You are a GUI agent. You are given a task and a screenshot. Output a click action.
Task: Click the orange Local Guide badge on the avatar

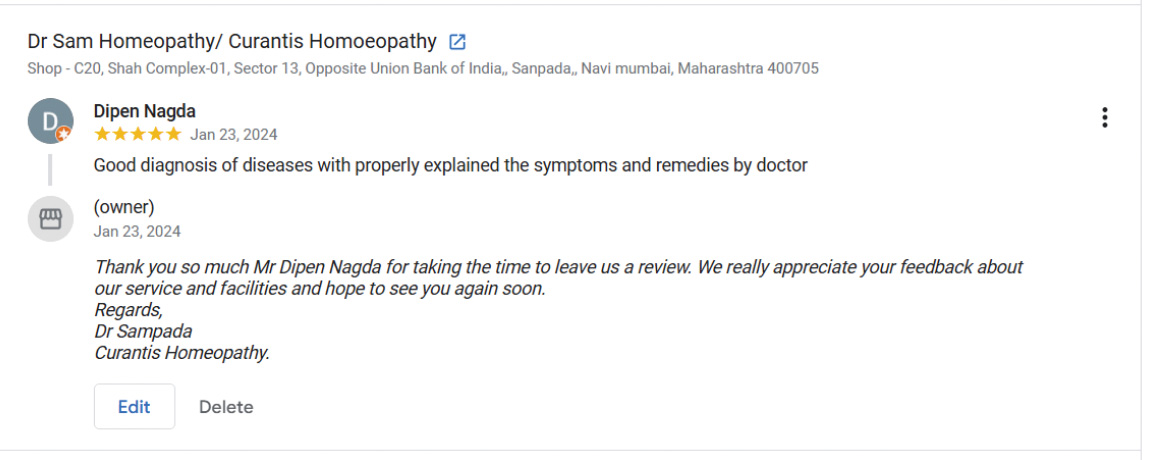coord(64,134)
